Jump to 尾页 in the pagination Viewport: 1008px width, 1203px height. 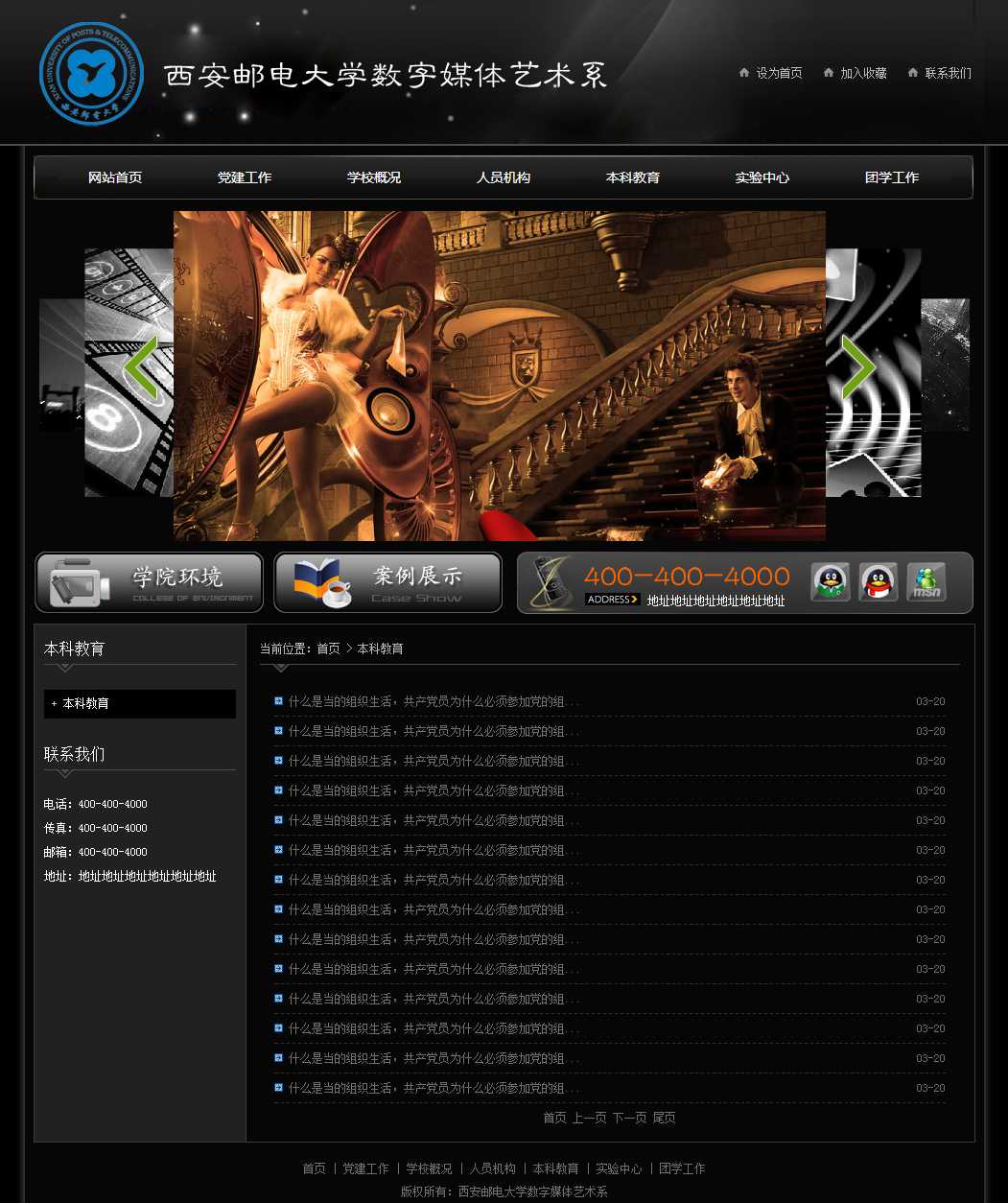coord(664,1118)
